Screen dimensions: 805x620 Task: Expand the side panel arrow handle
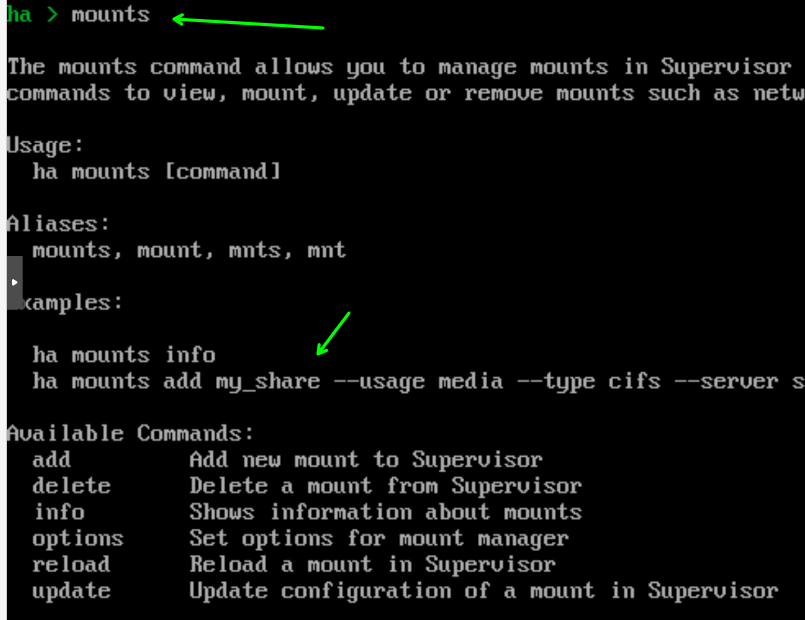[14, 282]
